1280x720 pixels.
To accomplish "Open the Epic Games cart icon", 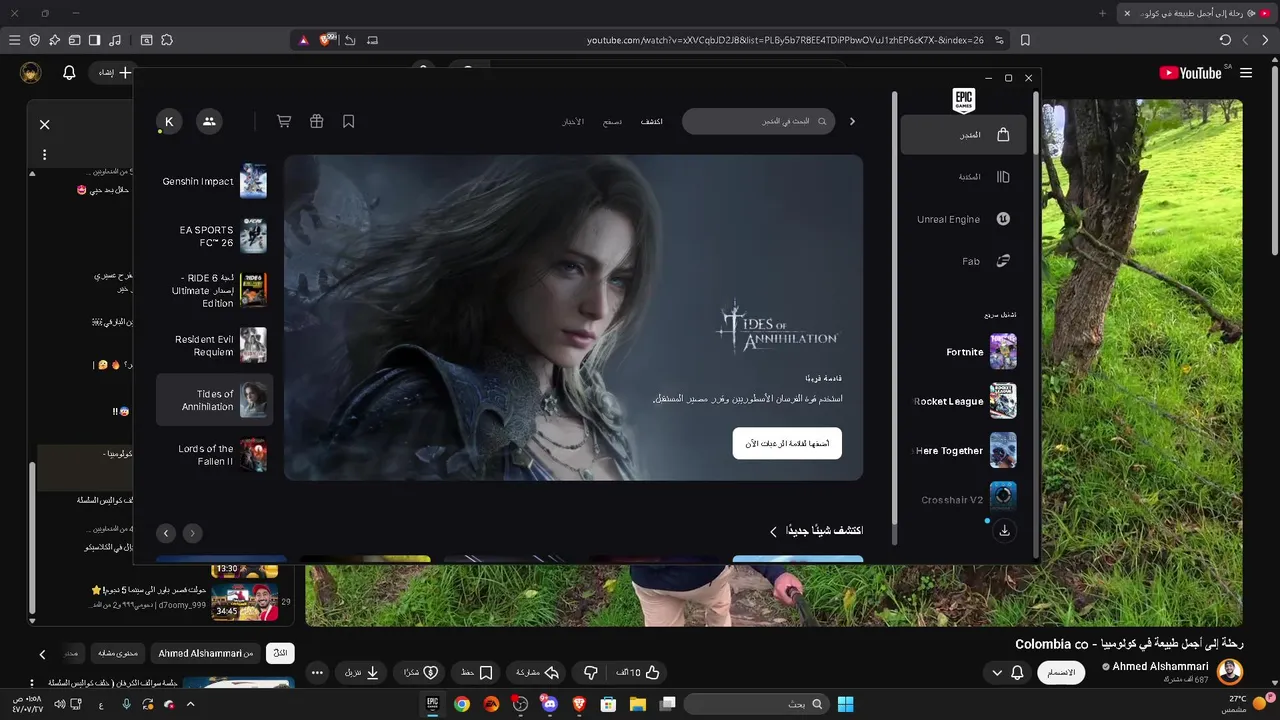I will pos(284,121).
